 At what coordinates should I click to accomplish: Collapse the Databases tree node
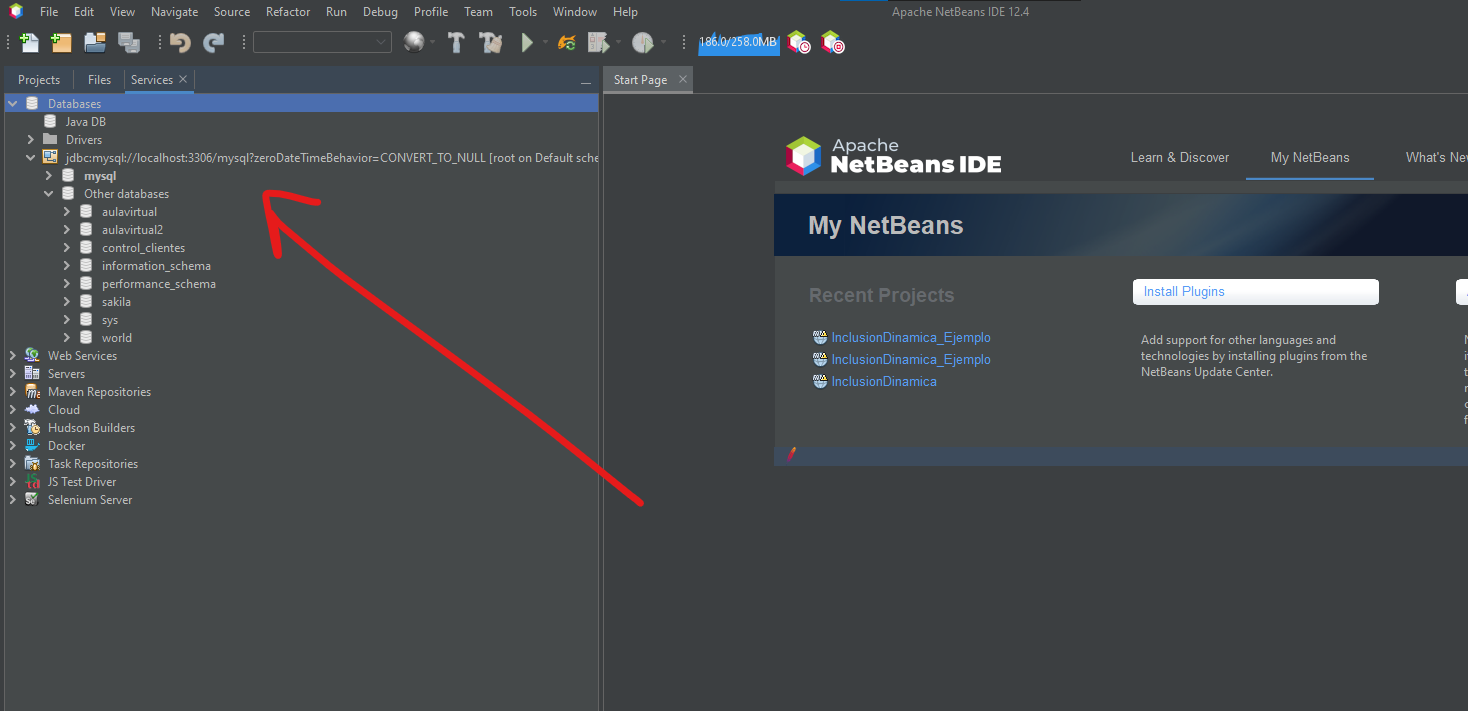pyautogui.click(x=13, y=104)
